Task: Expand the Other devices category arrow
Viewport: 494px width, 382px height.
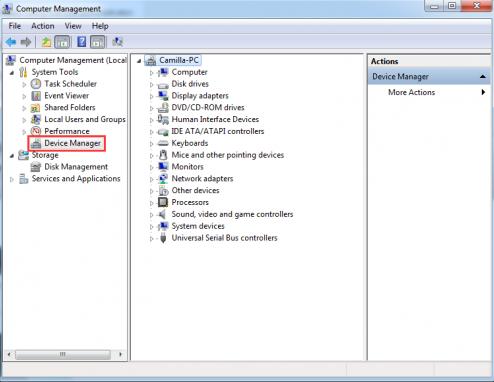Action: point(152,191)
